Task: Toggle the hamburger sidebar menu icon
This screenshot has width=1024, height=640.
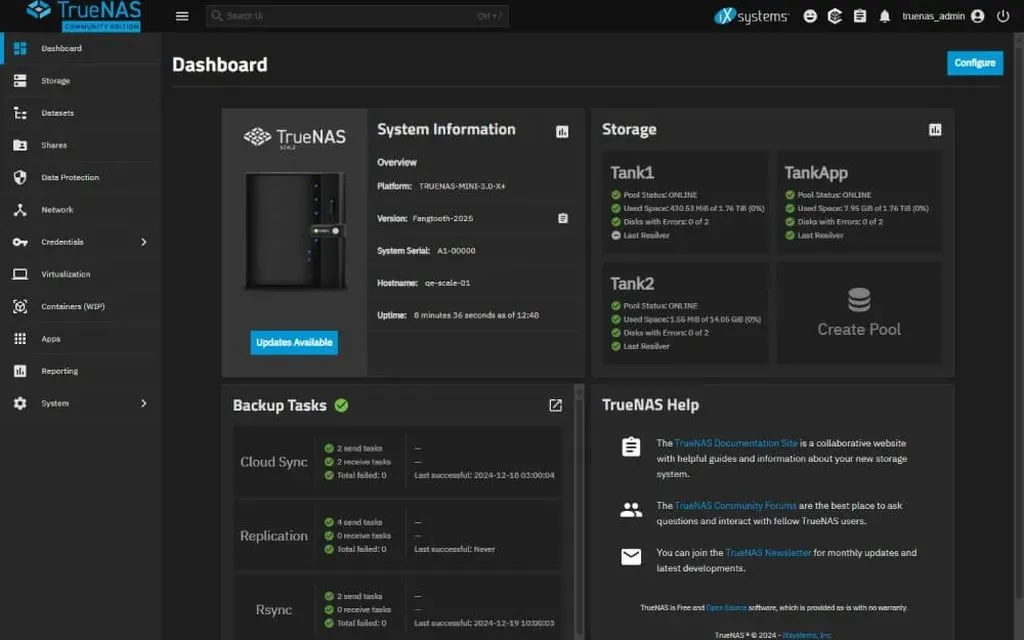Action: pyautogui.click(x=181, y=16)
